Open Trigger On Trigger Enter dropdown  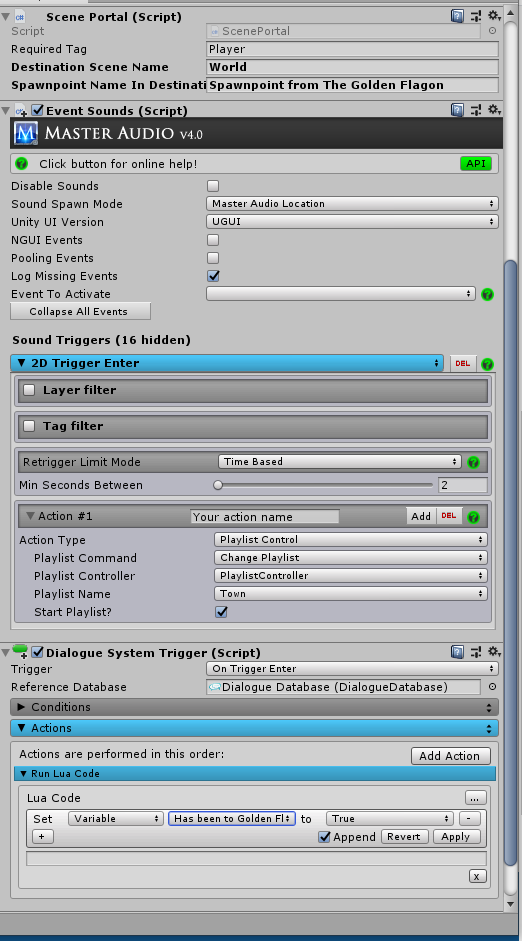tap(352, 669)
